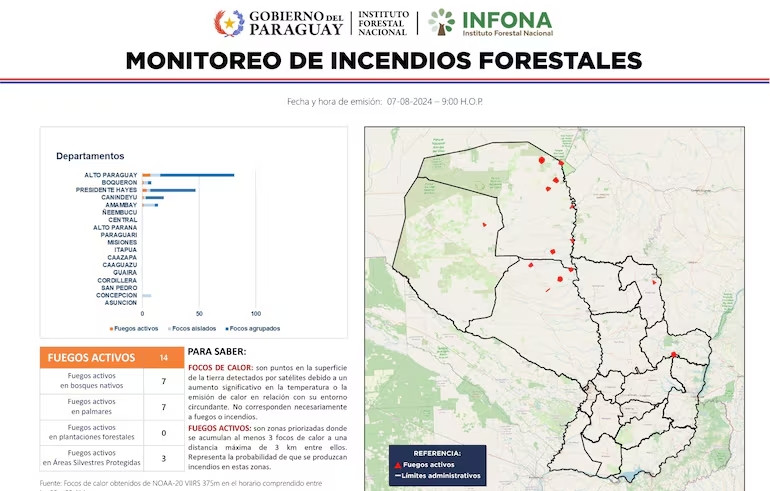Screen dimensions: 770x491
Task: Click the 'CAAGUAZU' chart label
Action: point(120,265)
